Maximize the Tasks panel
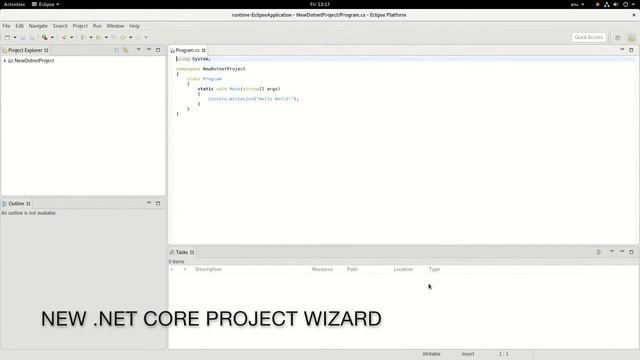 pyautogui.click(x=631, y=252)
